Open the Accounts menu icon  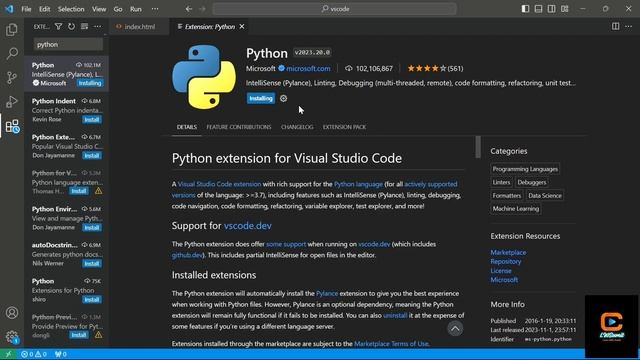tap(12, 313)
